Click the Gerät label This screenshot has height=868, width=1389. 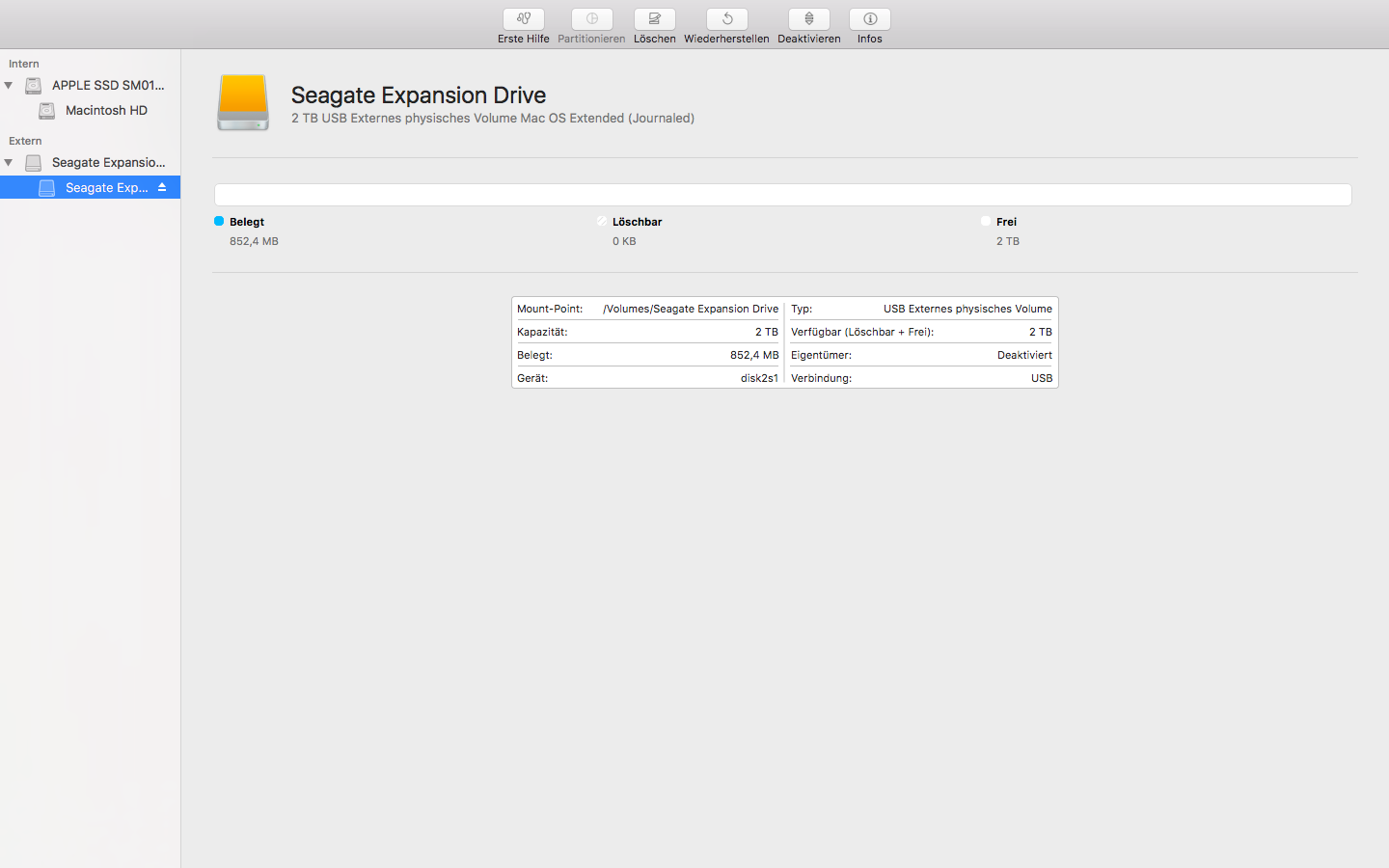(532, 378)
